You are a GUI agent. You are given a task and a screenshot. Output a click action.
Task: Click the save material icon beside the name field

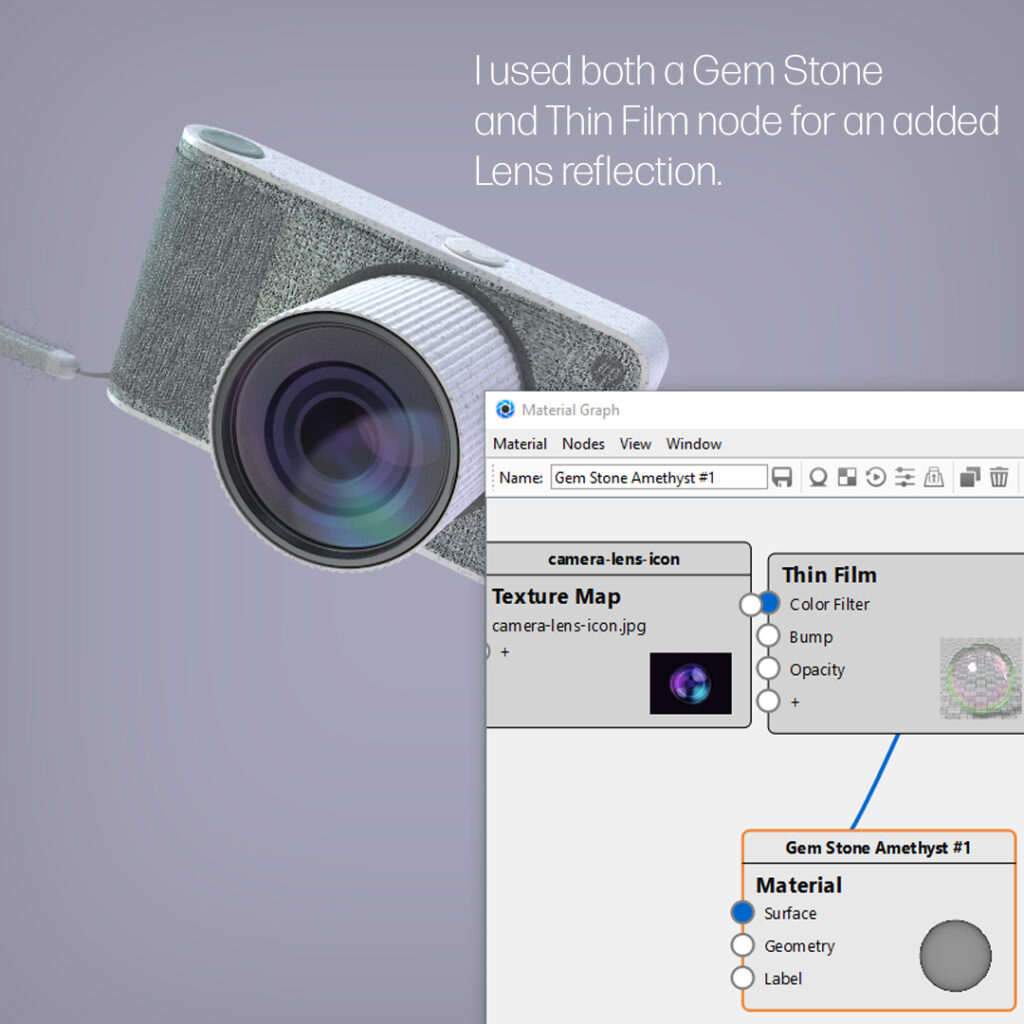coord(782,478)
